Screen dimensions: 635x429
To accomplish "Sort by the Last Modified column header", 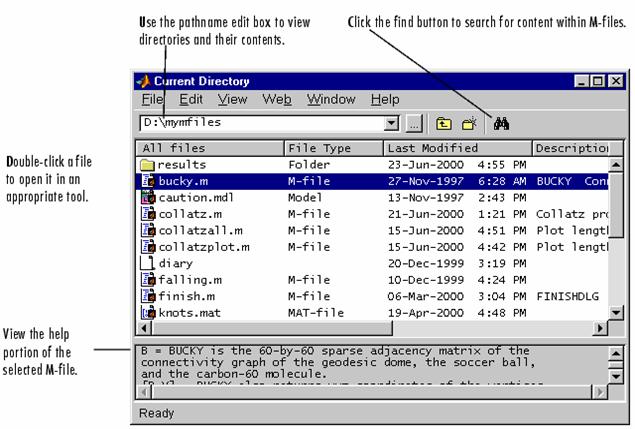I will (x=457, y=148).
